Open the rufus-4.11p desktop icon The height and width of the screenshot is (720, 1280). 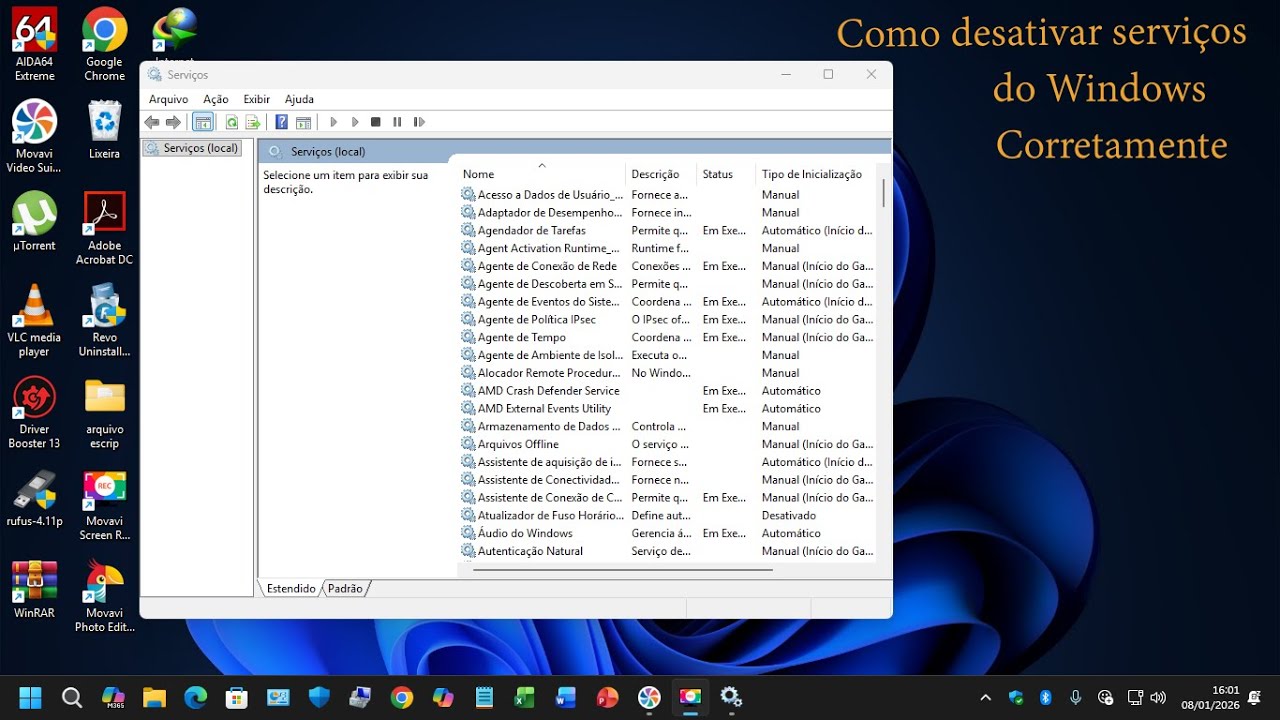35,498
